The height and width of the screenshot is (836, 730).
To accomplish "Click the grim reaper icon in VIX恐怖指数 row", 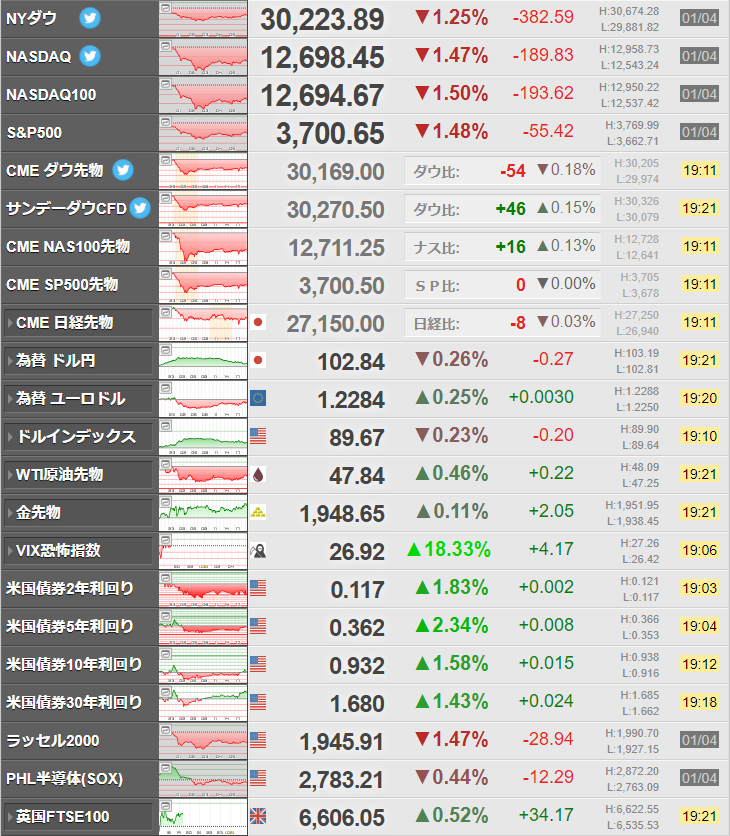I will 258,550.
